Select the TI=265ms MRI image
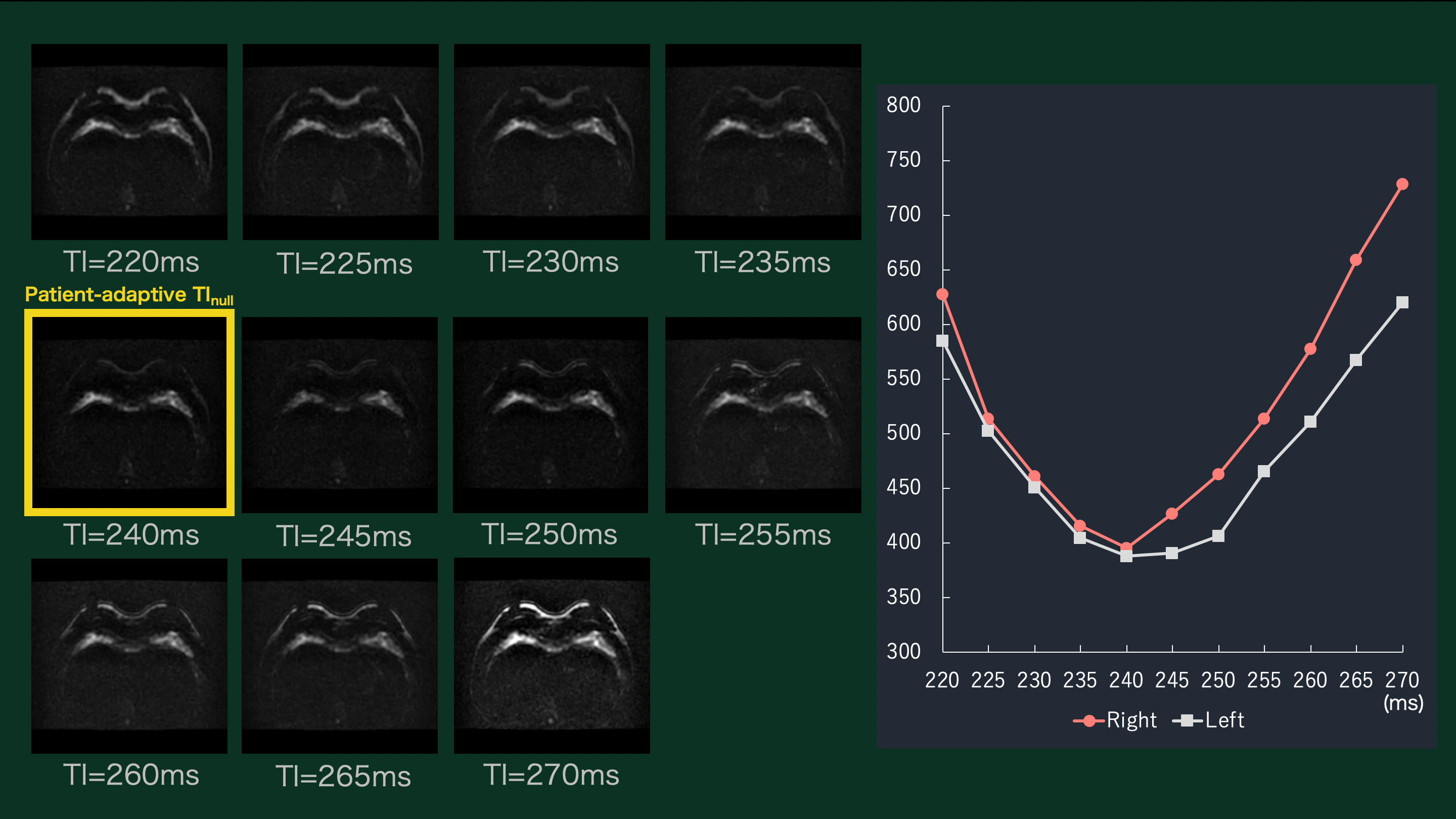This screenshot has width=1456, height=819. click(x=340, y=656)
